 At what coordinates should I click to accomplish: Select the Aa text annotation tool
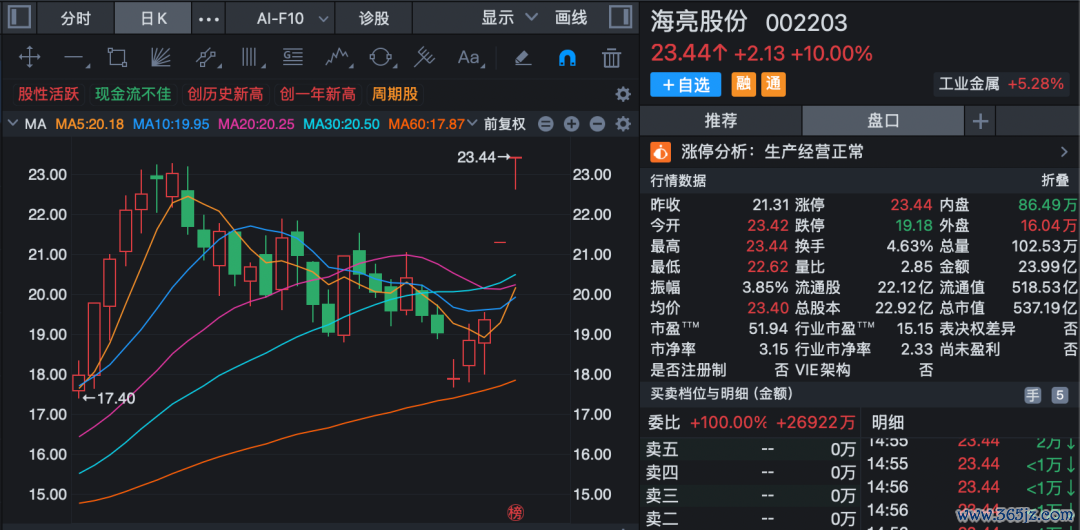[x=470, y=57]
